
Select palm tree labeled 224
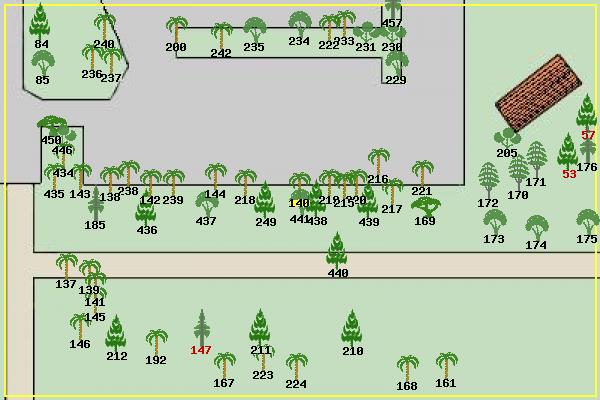pyautogui.click(x=296, y=364)
